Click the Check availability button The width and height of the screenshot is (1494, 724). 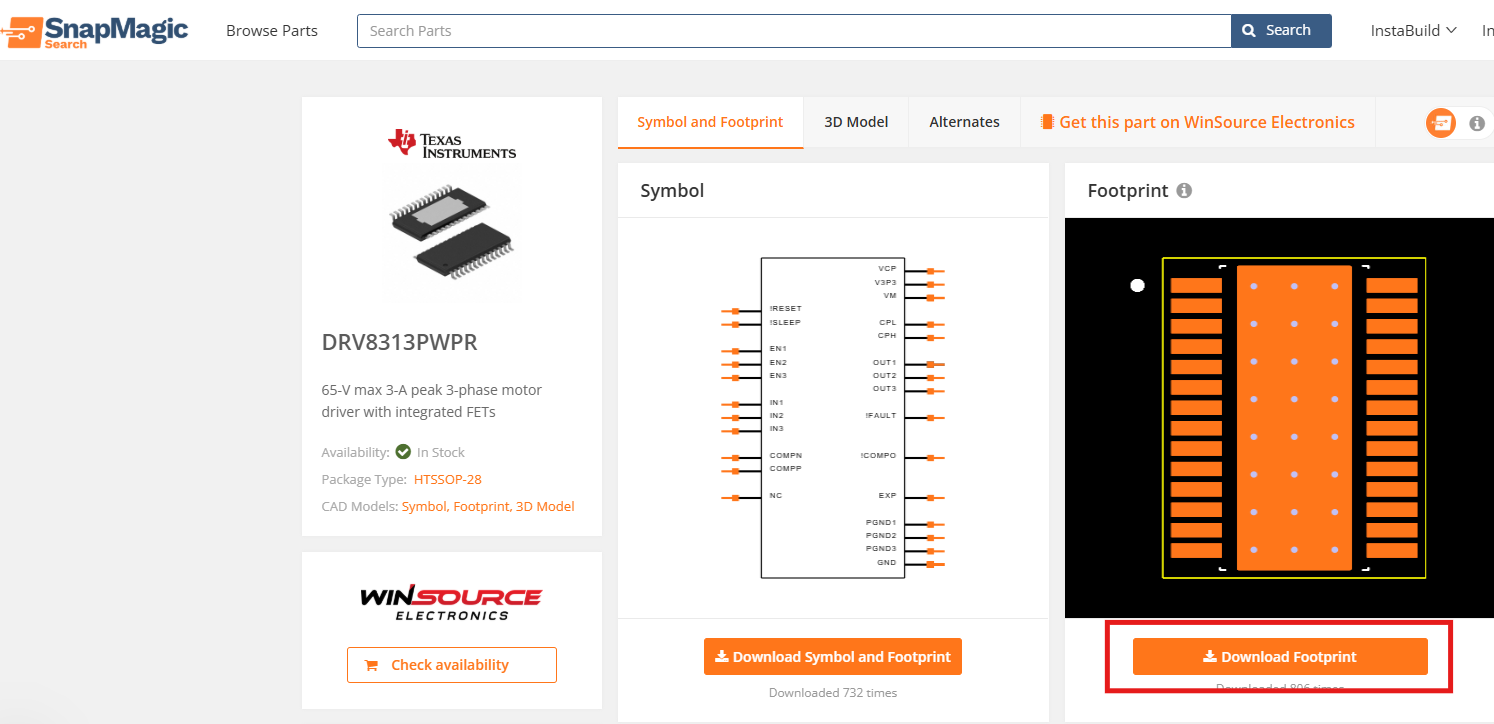452,665
